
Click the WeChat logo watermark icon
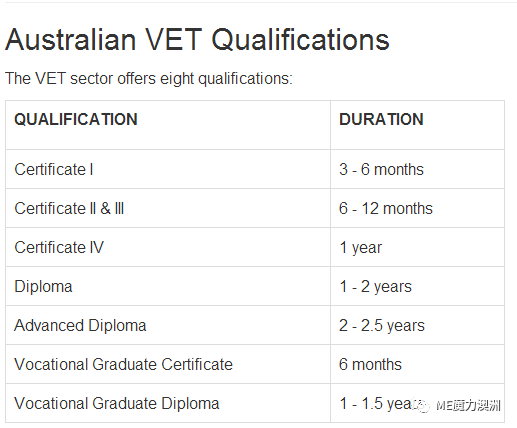point(421,405)
